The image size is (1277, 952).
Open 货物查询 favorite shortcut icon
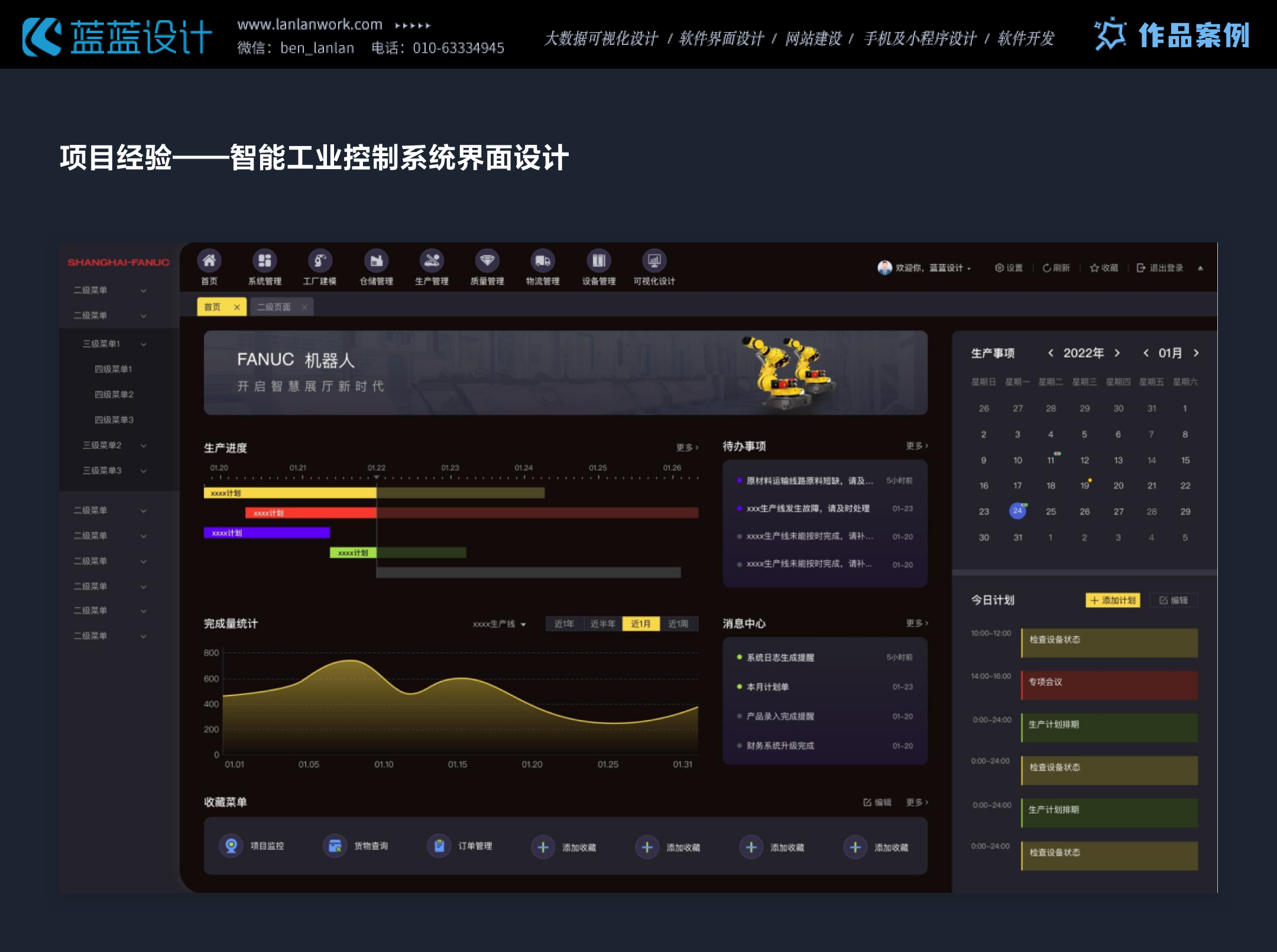(x=335, y=846)
